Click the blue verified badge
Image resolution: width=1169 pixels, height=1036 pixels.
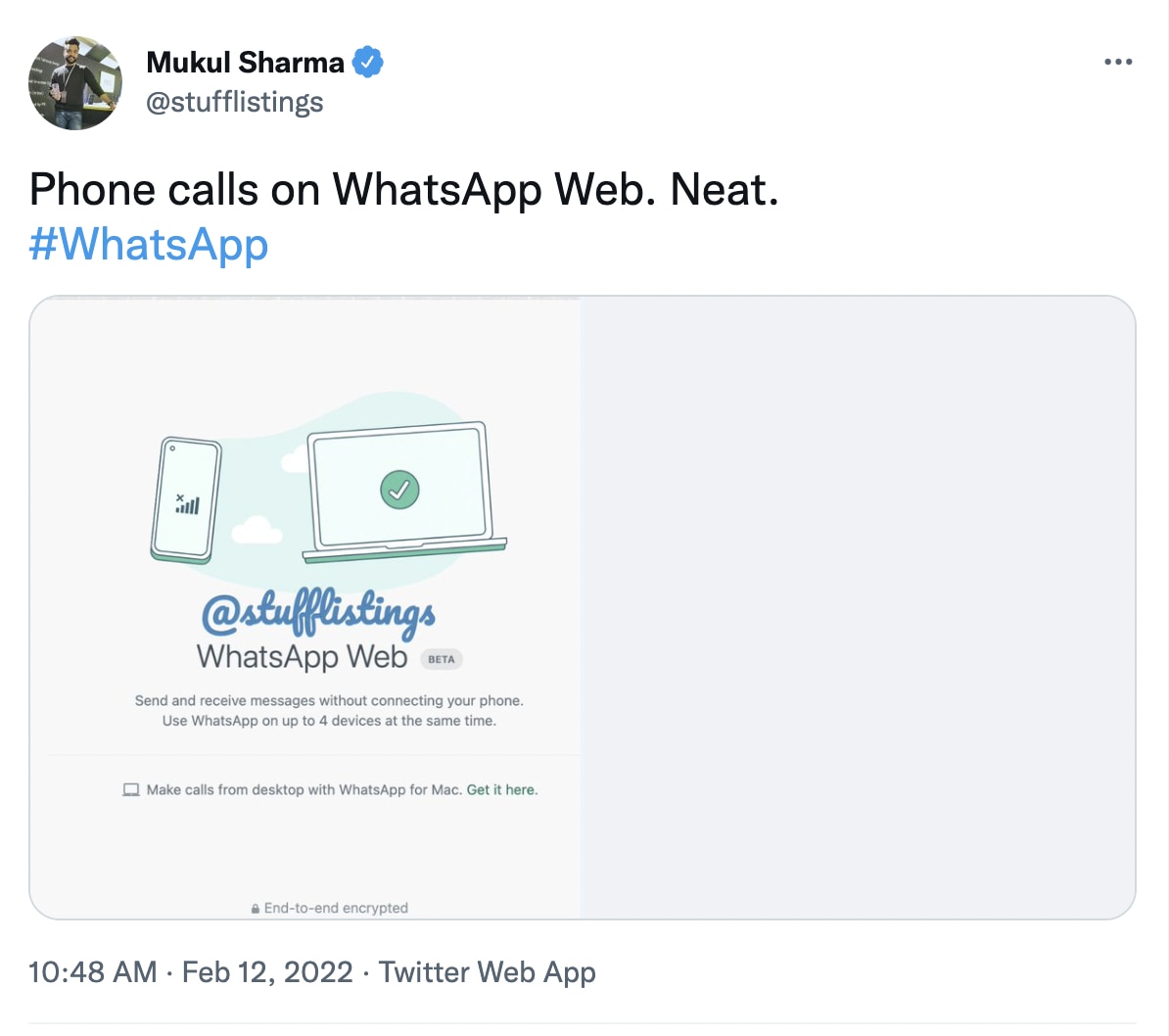click(x=367, y=63)
